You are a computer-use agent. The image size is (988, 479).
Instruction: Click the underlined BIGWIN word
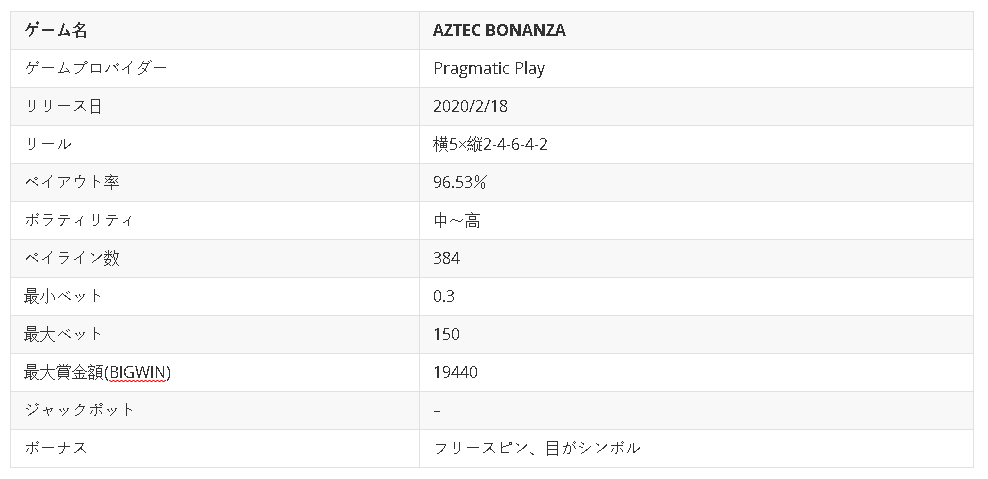(138, 372)
